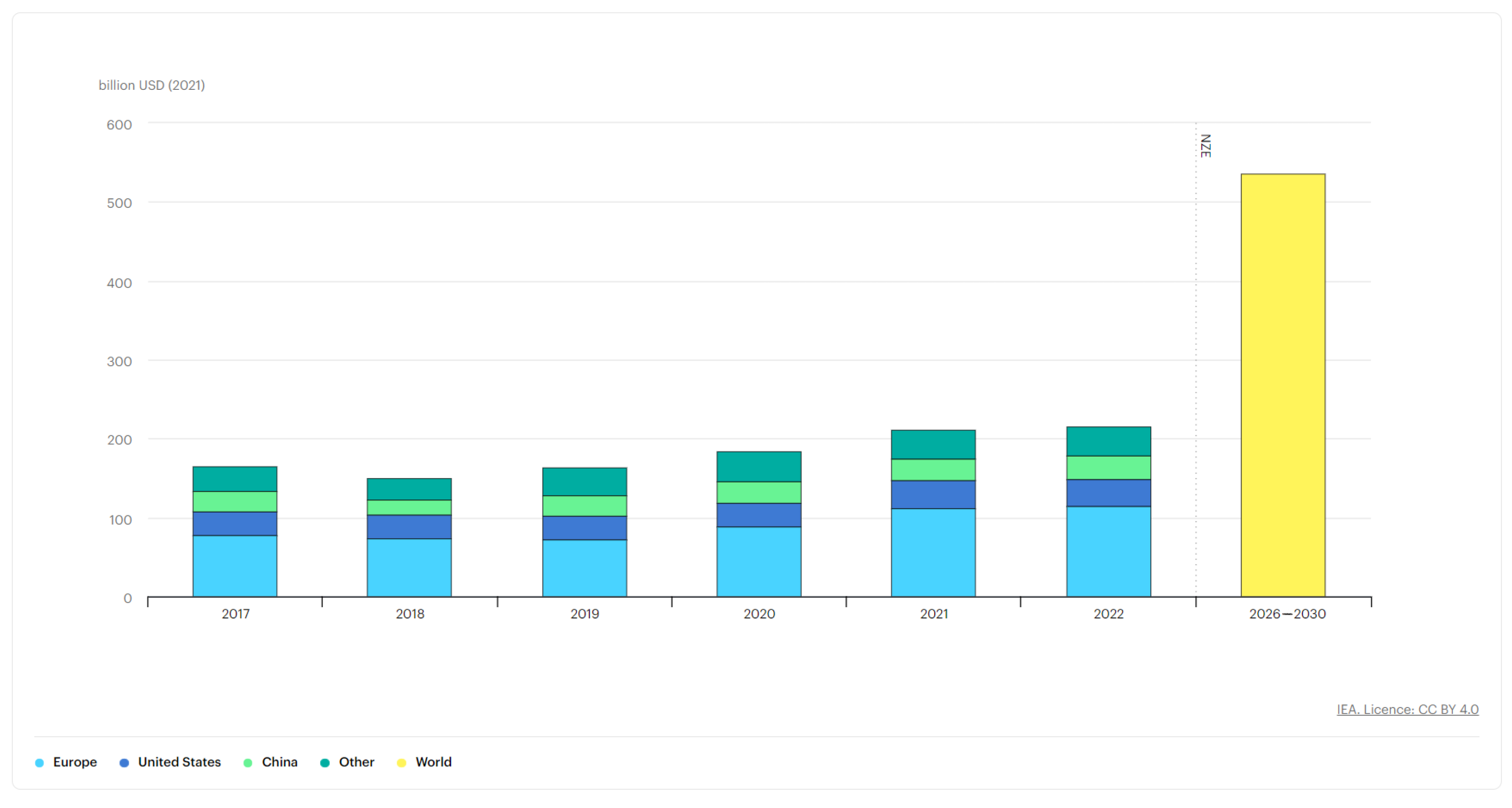Screen dimensions: 1512x808
Task: Click the 2026–2030 x-axis label
Action: (x=1287, y=614)
